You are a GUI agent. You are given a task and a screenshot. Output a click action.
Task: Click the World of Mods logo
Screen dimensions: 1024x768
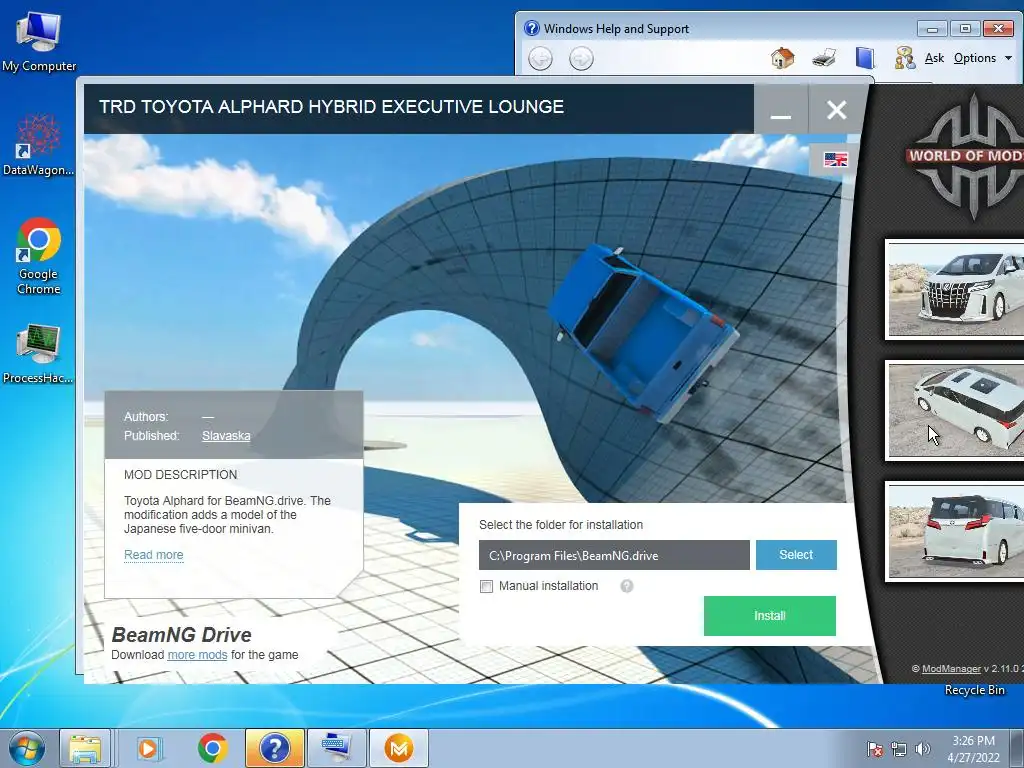(965, 157)
